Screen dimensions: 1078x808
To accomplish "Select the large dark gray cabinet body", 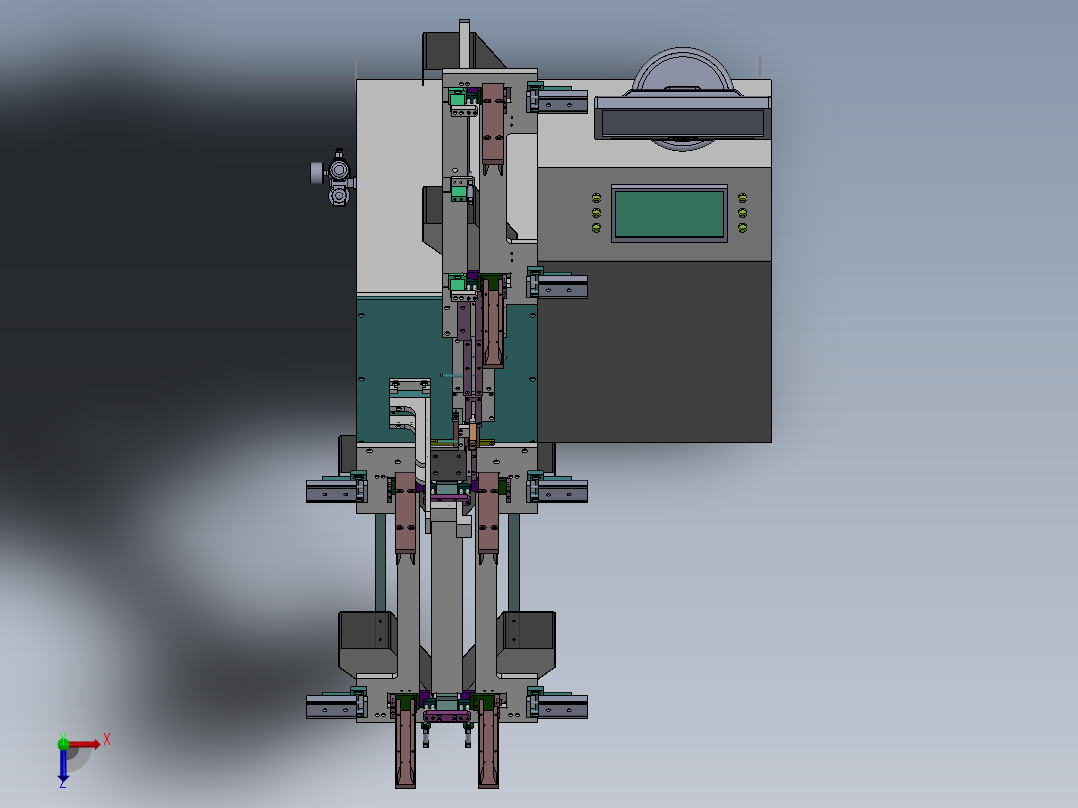I will pos(654,351).
